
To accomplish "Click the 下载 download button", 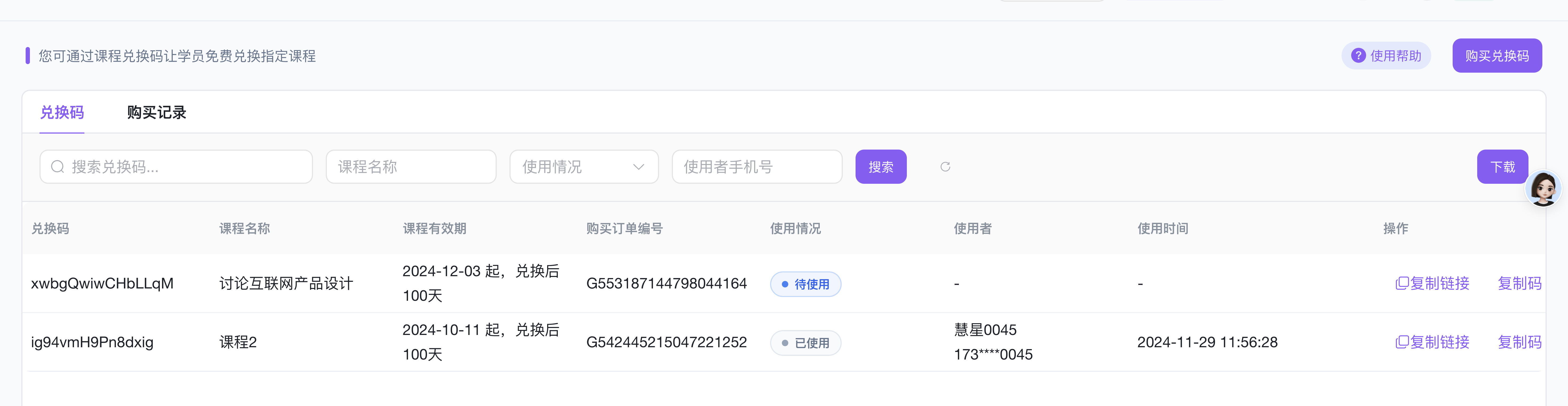I will [1502, 167].
